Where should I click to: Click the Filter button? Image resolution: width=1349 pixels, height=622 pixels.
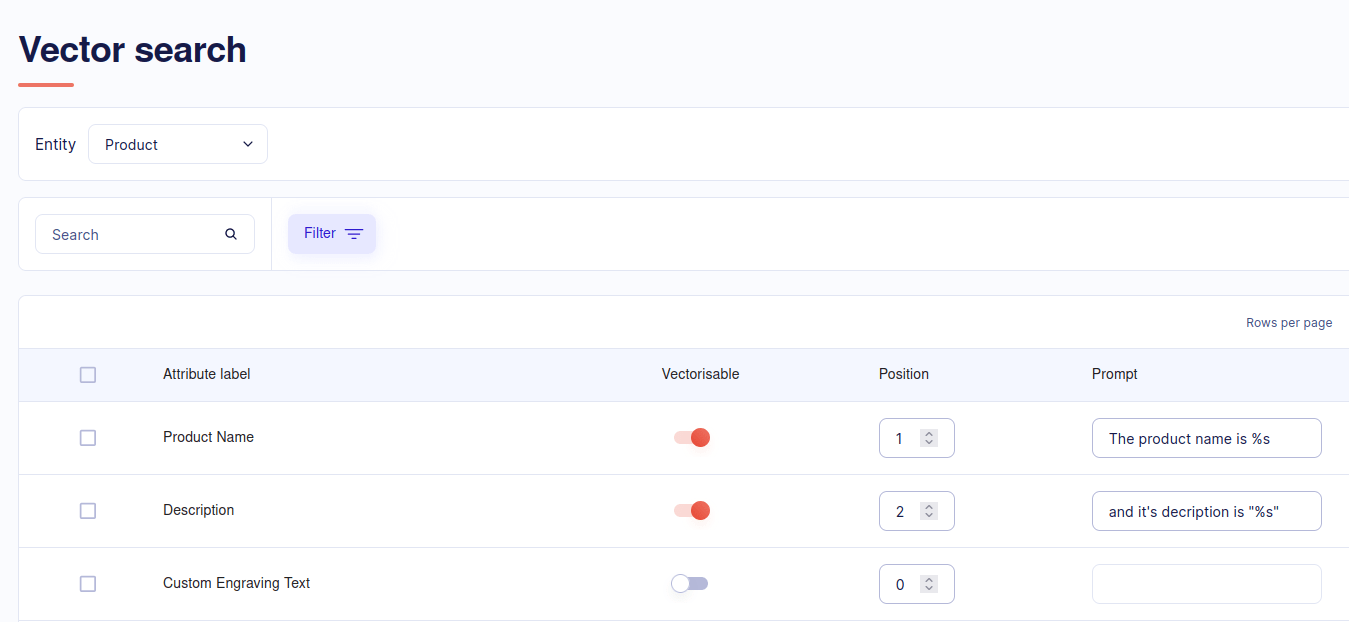coord(331,233)
